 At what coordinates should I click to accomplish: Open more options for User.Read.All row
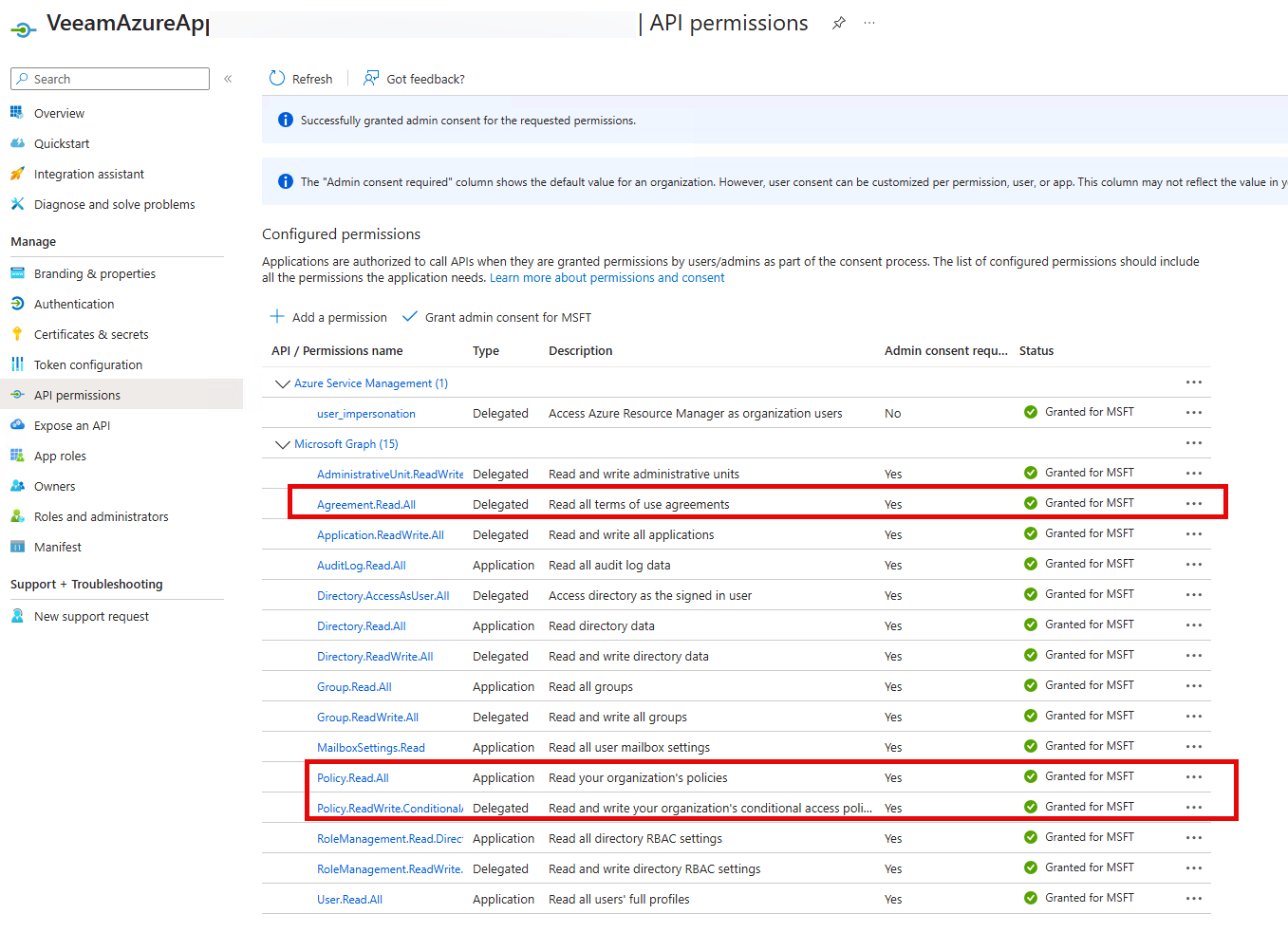(1193, 899)
